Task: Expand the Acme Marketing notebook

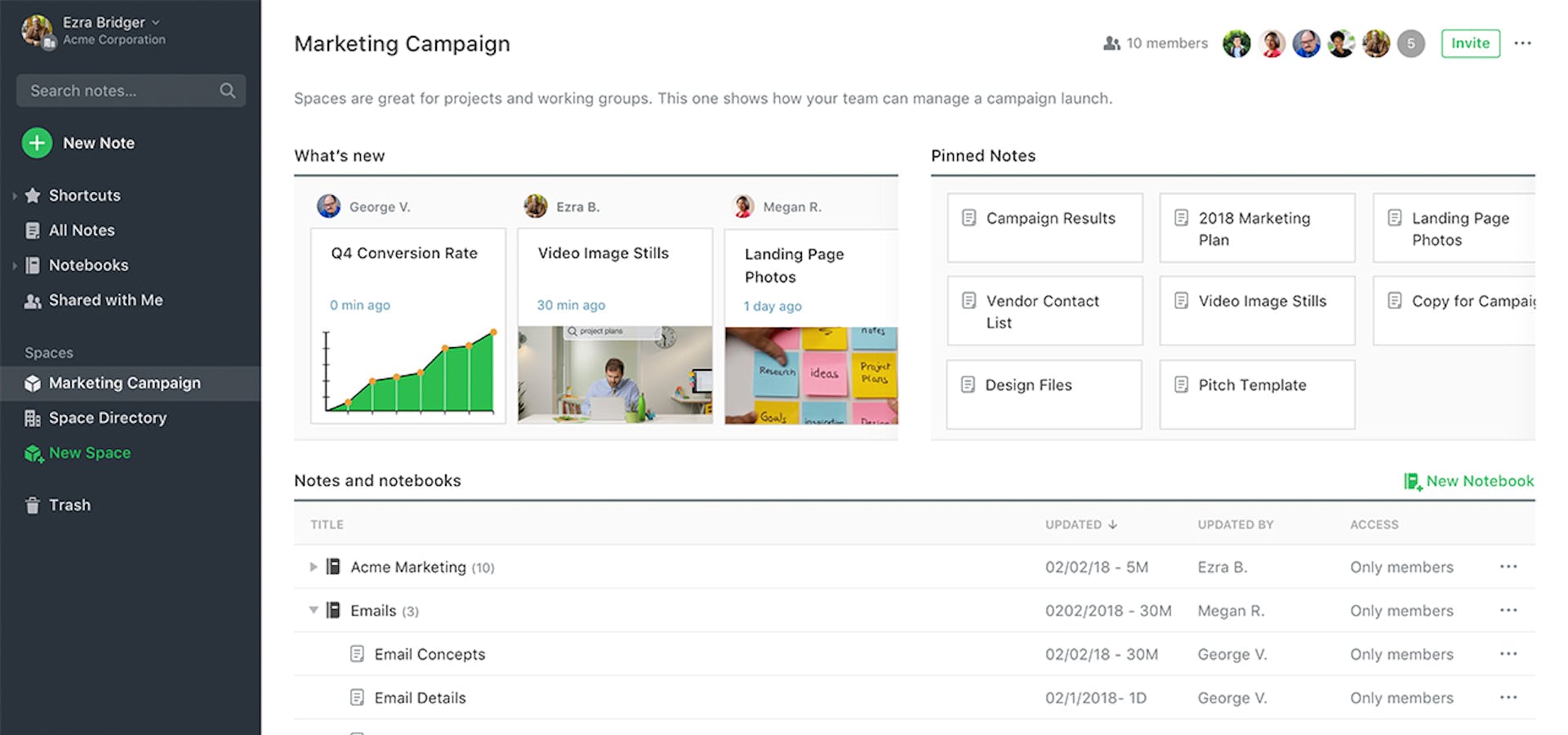Action: tap(313, 567)
